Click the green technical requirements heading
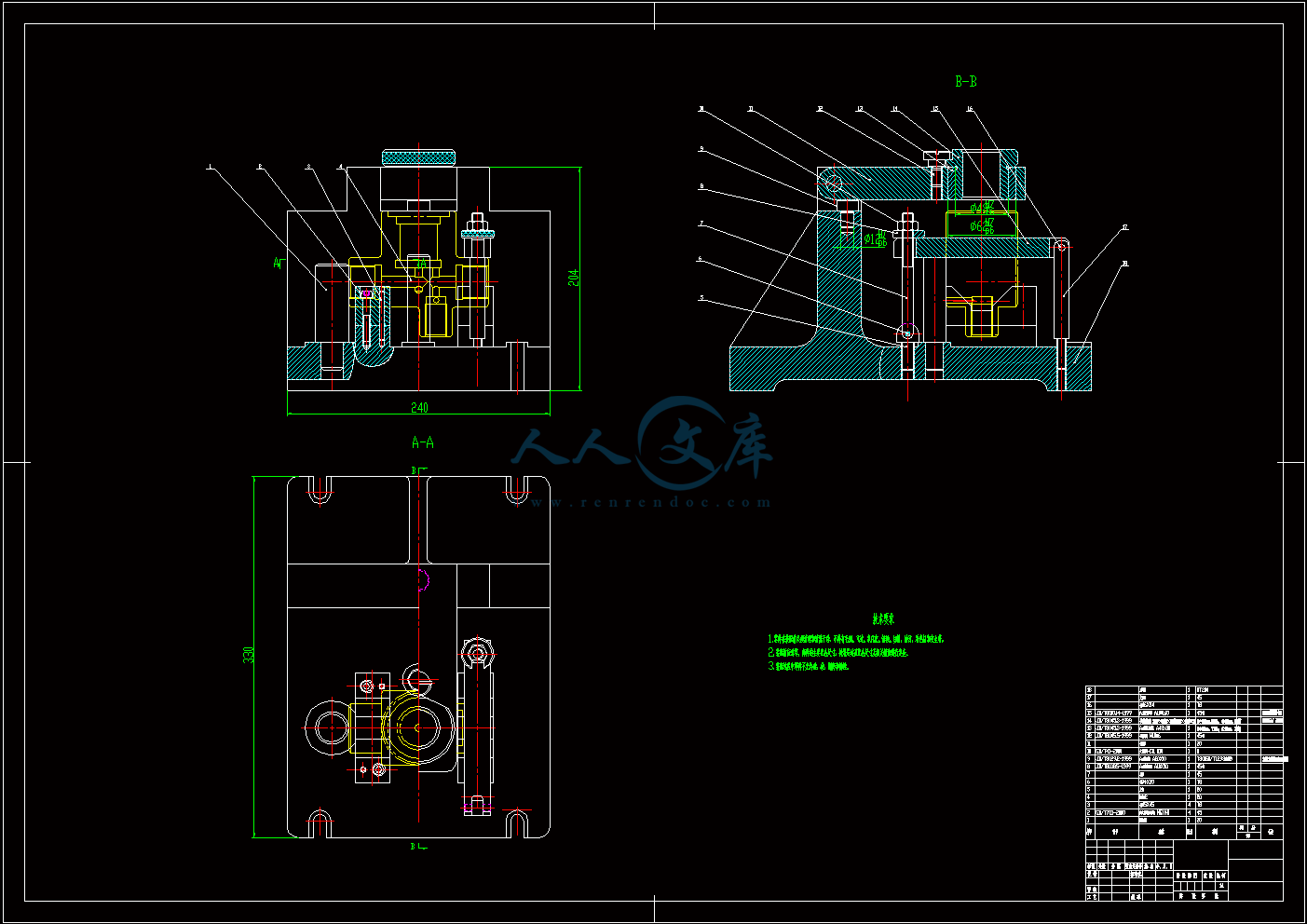Viewport: 1307px width, 924px height. click(x=883, y=618)
